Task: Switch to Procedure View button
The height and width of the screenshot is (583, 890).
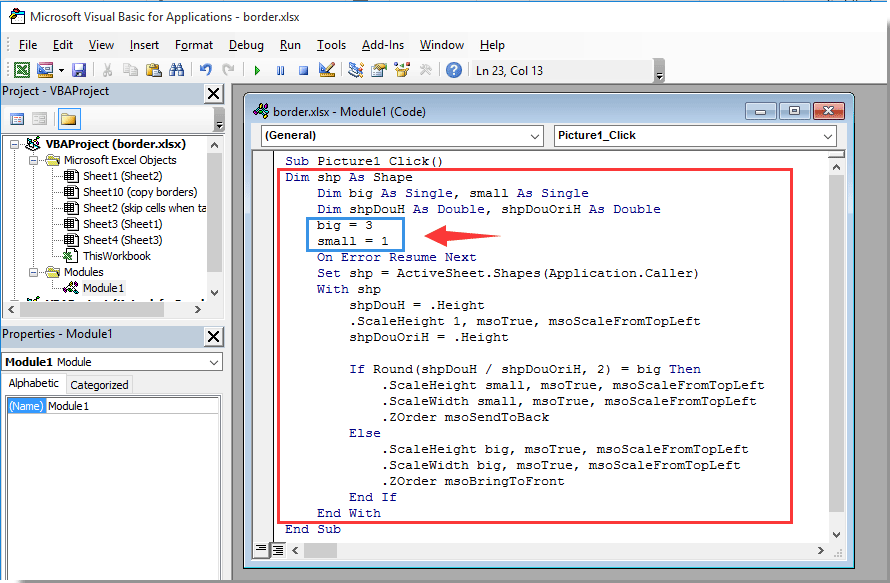Action: click(x=261, y=550)
